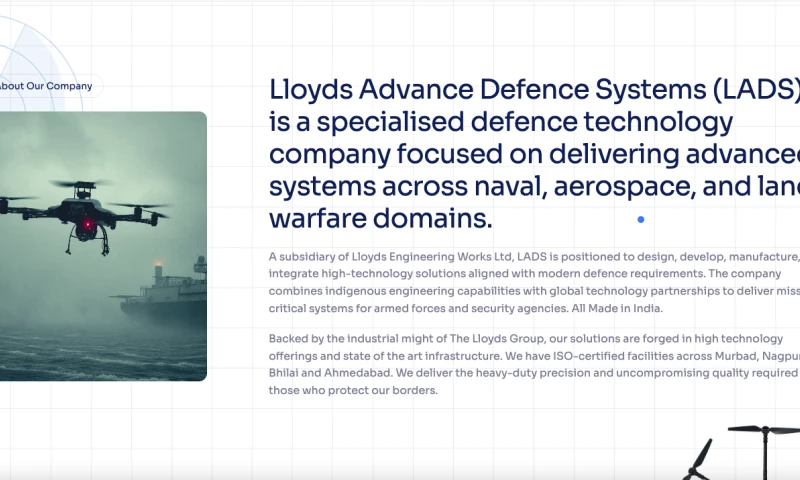800x480 pixels.
Task: Click the 'is a specialised defence technology' line
Action: (501, 122)
